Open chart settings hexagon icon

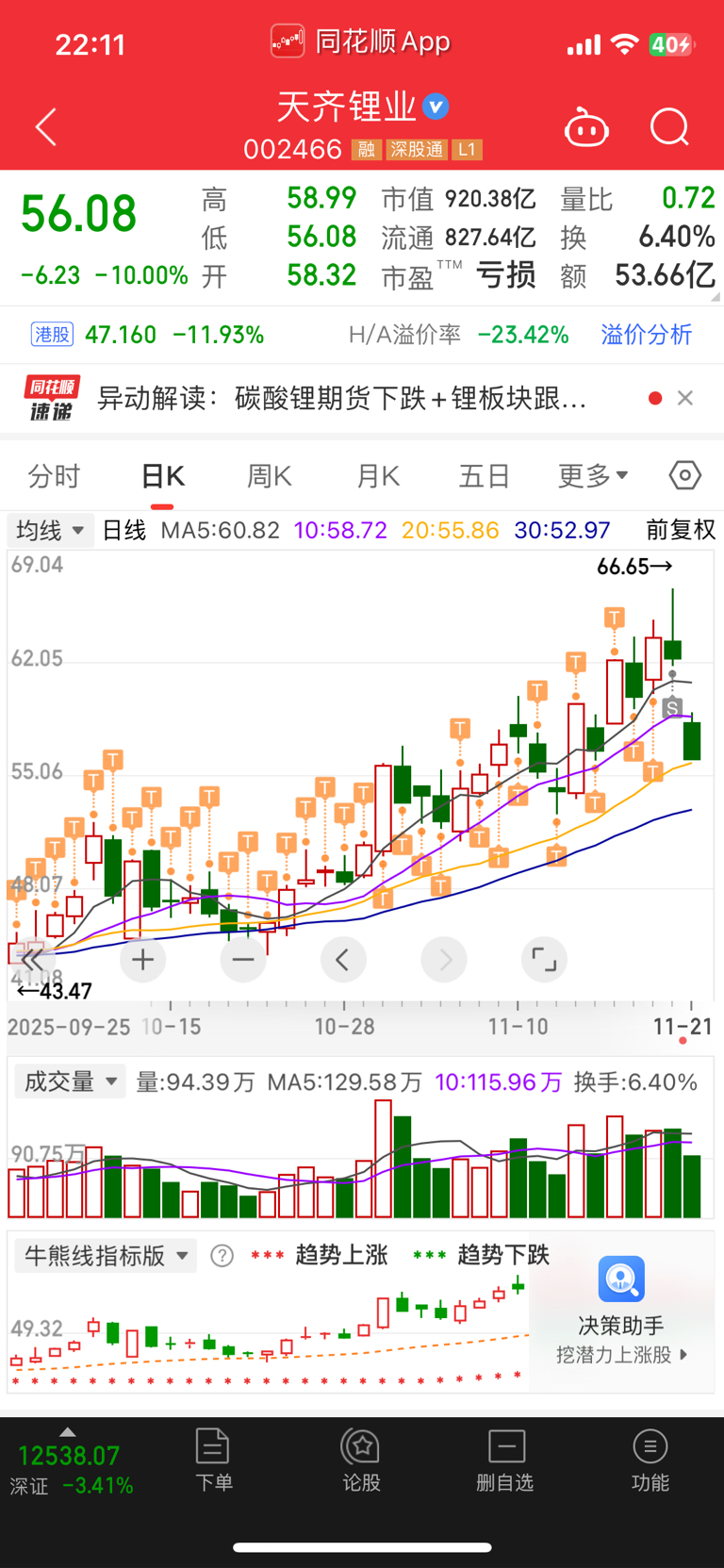click(x=684, y=475)
